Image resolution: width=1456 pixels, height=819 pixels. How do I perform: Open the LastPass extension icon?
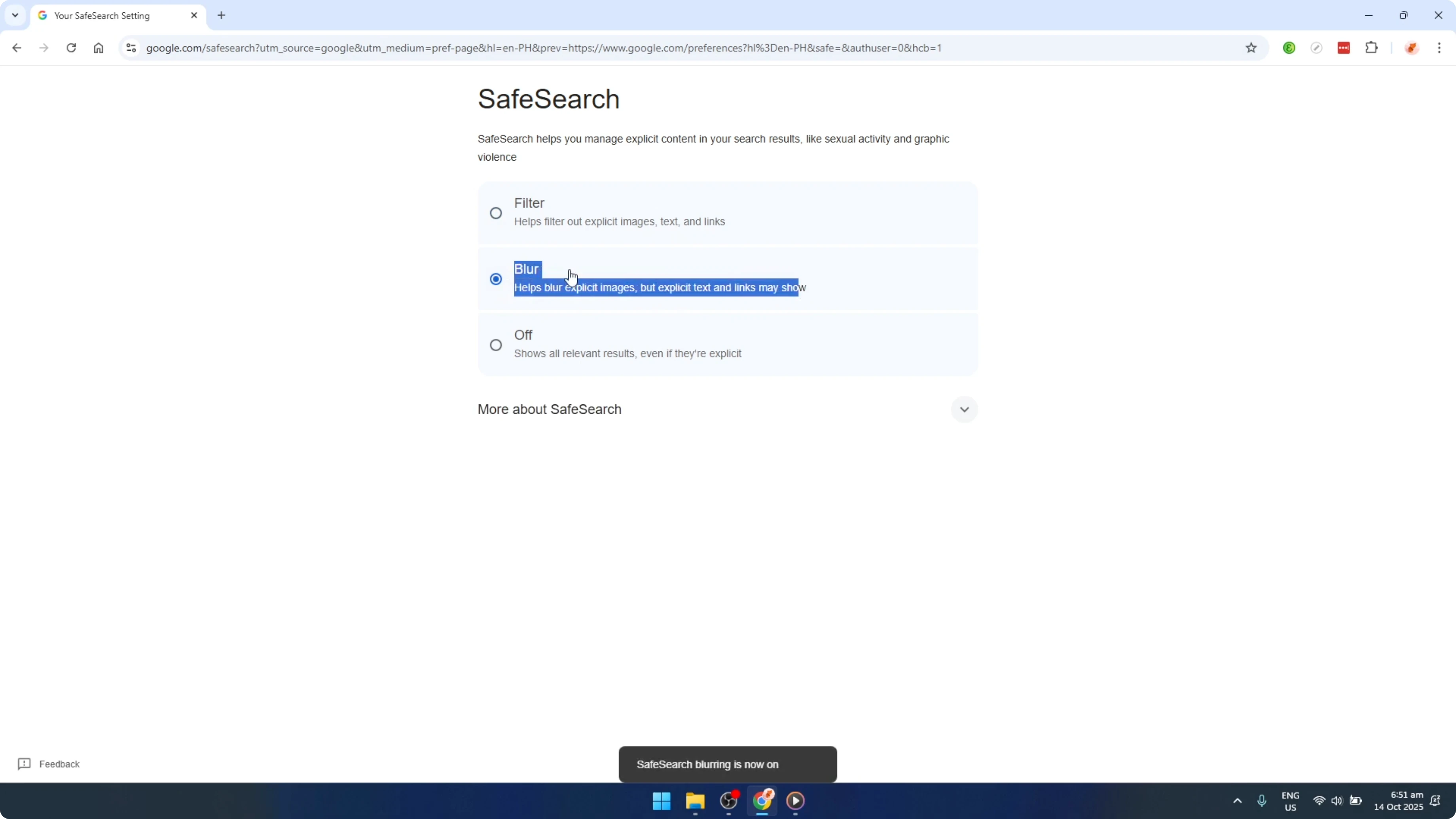pyautogui.click(x=1344, y=47)
